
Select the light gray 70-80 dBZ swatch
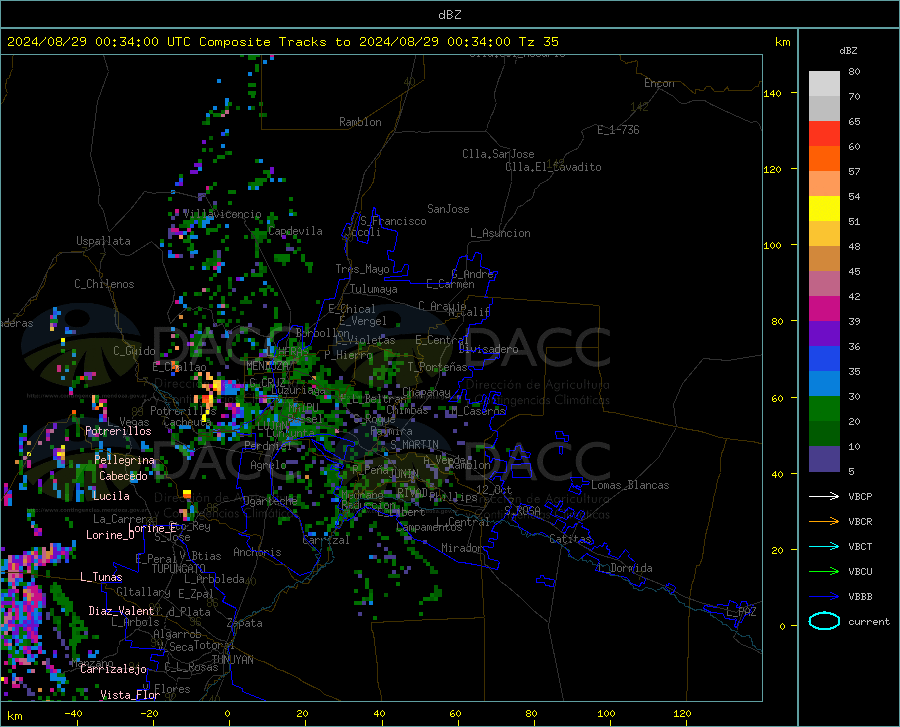824,84
